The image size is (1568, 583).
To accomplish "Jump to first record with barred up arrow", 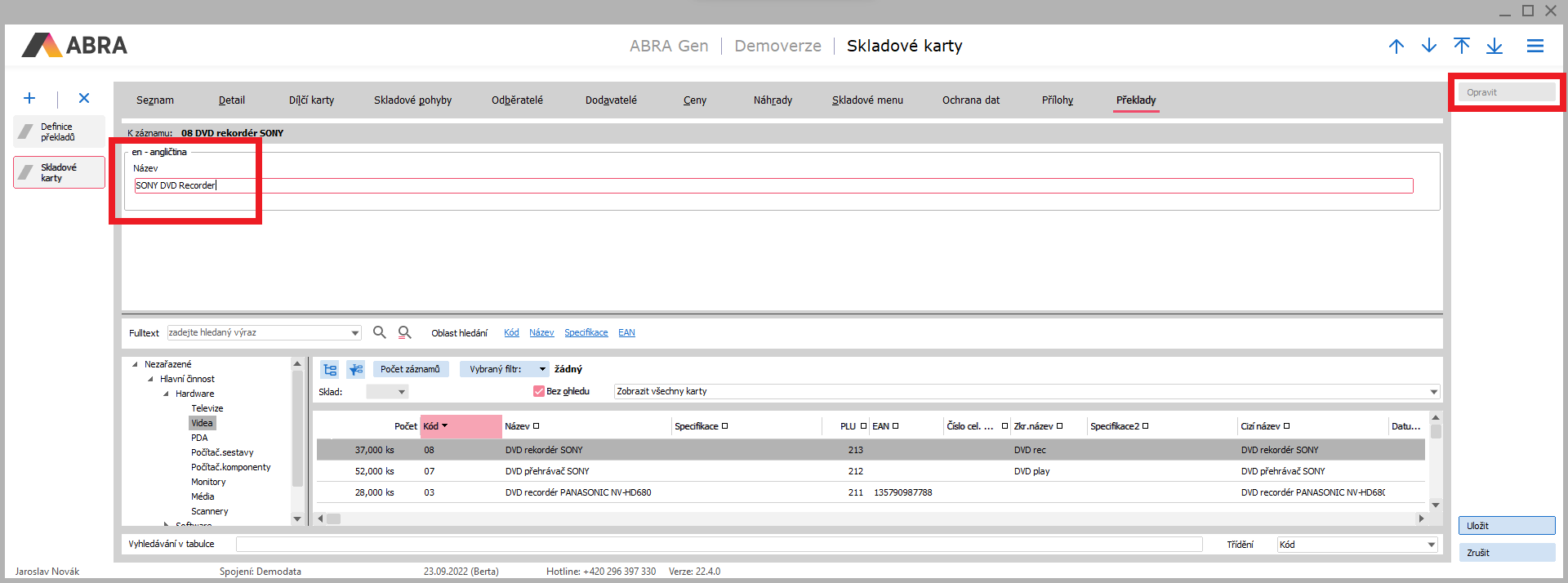I will [1462, 46].
